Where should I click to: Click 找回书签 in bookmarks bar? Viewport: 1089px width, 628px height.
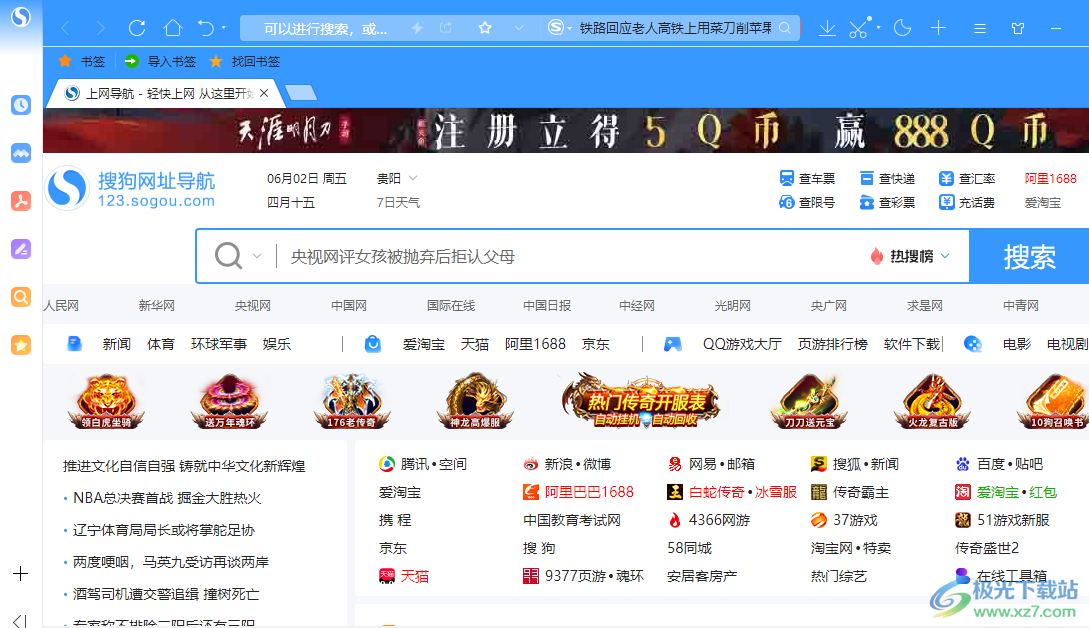tap(245, 61)
